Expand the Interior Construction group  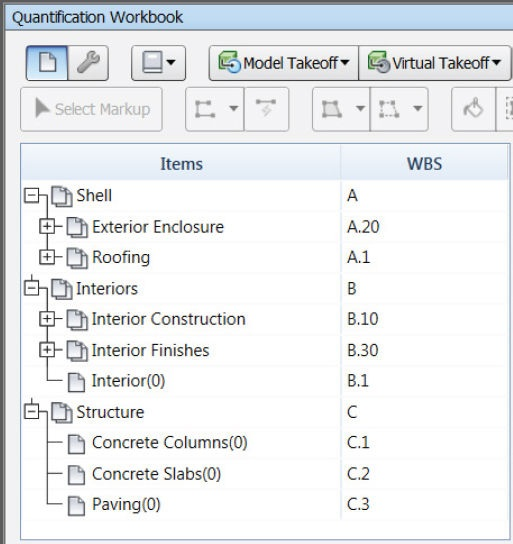pyautogui.click(x=47, y=319)
